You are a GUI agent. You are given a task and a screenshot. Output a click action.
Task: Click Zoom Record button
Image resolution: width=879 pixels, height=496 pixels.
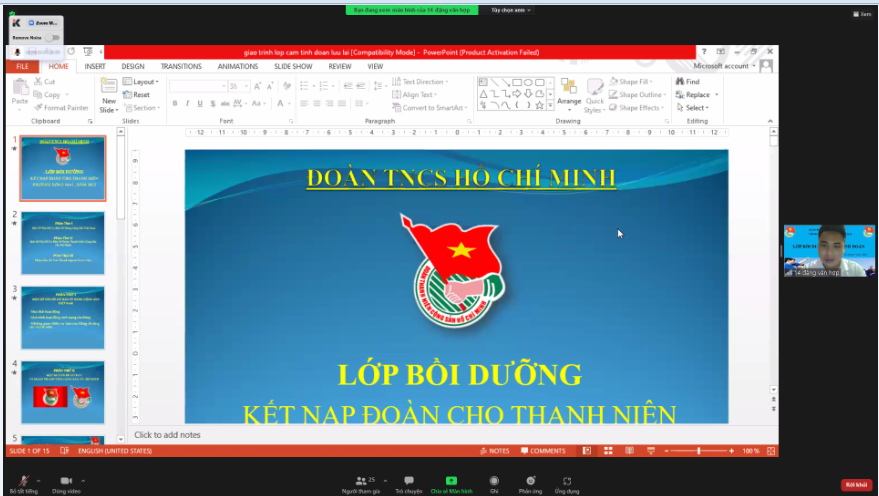pos(494,484)
